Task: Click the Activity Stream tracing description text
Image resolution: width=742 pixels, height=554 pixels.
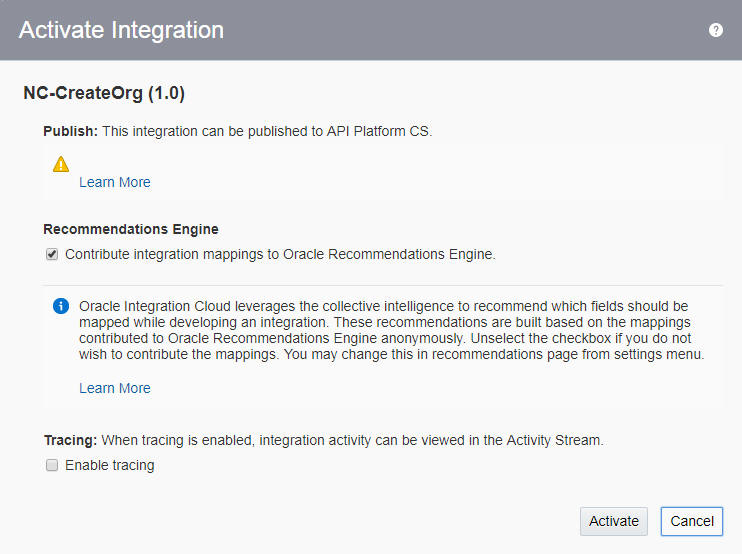Action: tap(353, 440)
